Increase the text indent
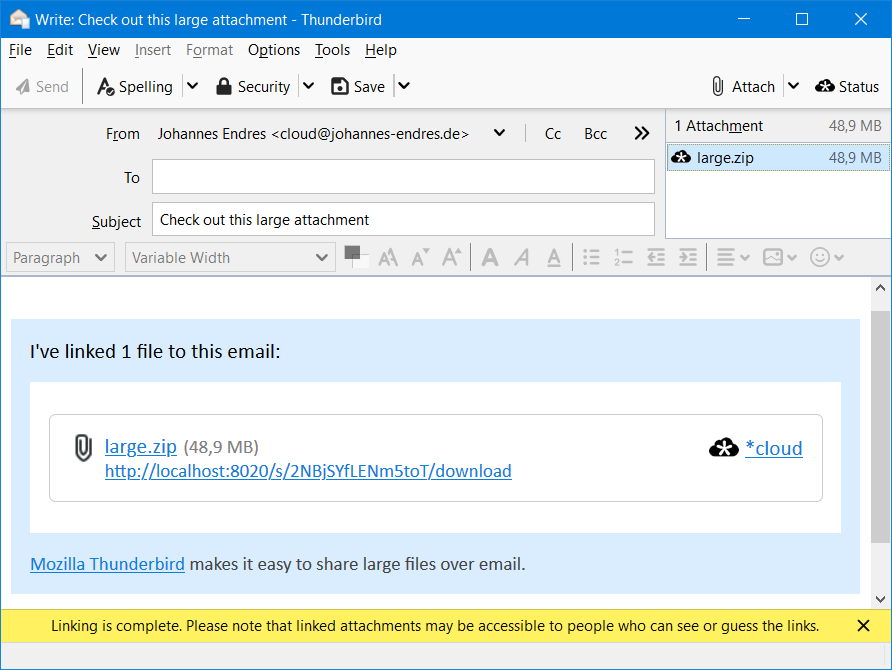The height and width of the screenshot is (670, 892). click(x=687, y=257)
